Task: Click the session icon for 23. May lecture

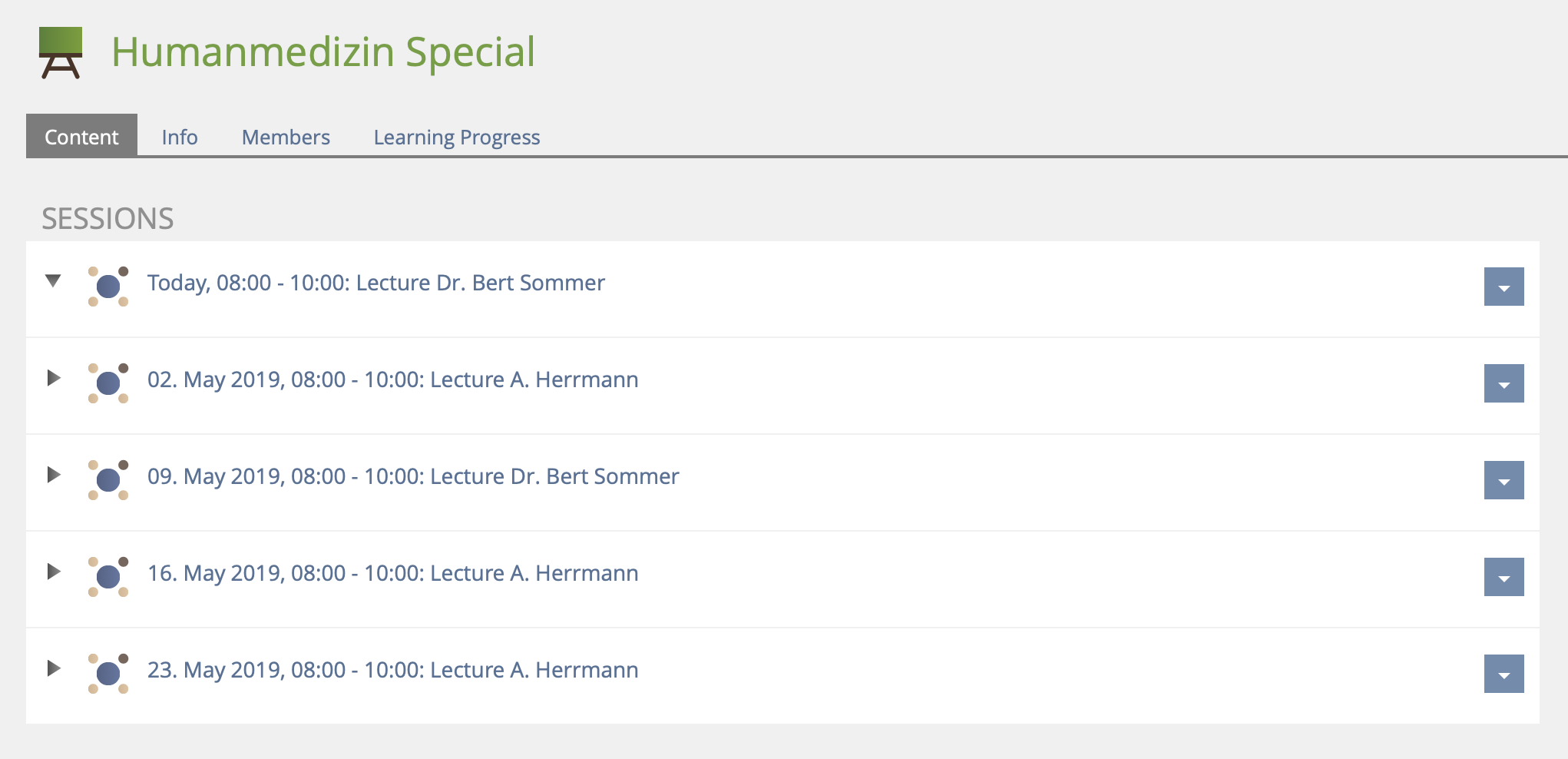Action: (x=108, y=674)
